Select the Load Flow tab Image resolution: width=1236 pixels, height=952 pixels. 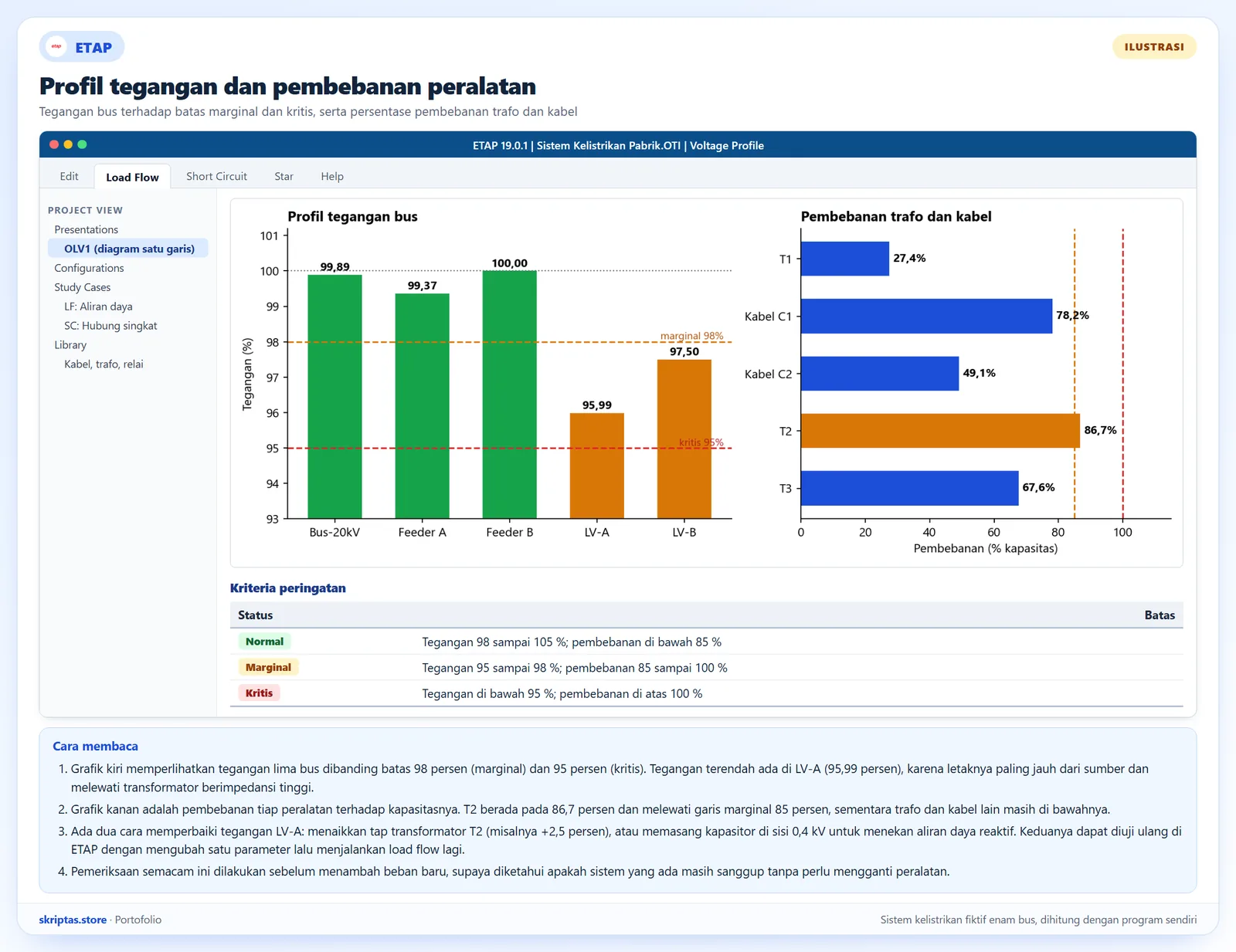(x=132, y=177)
